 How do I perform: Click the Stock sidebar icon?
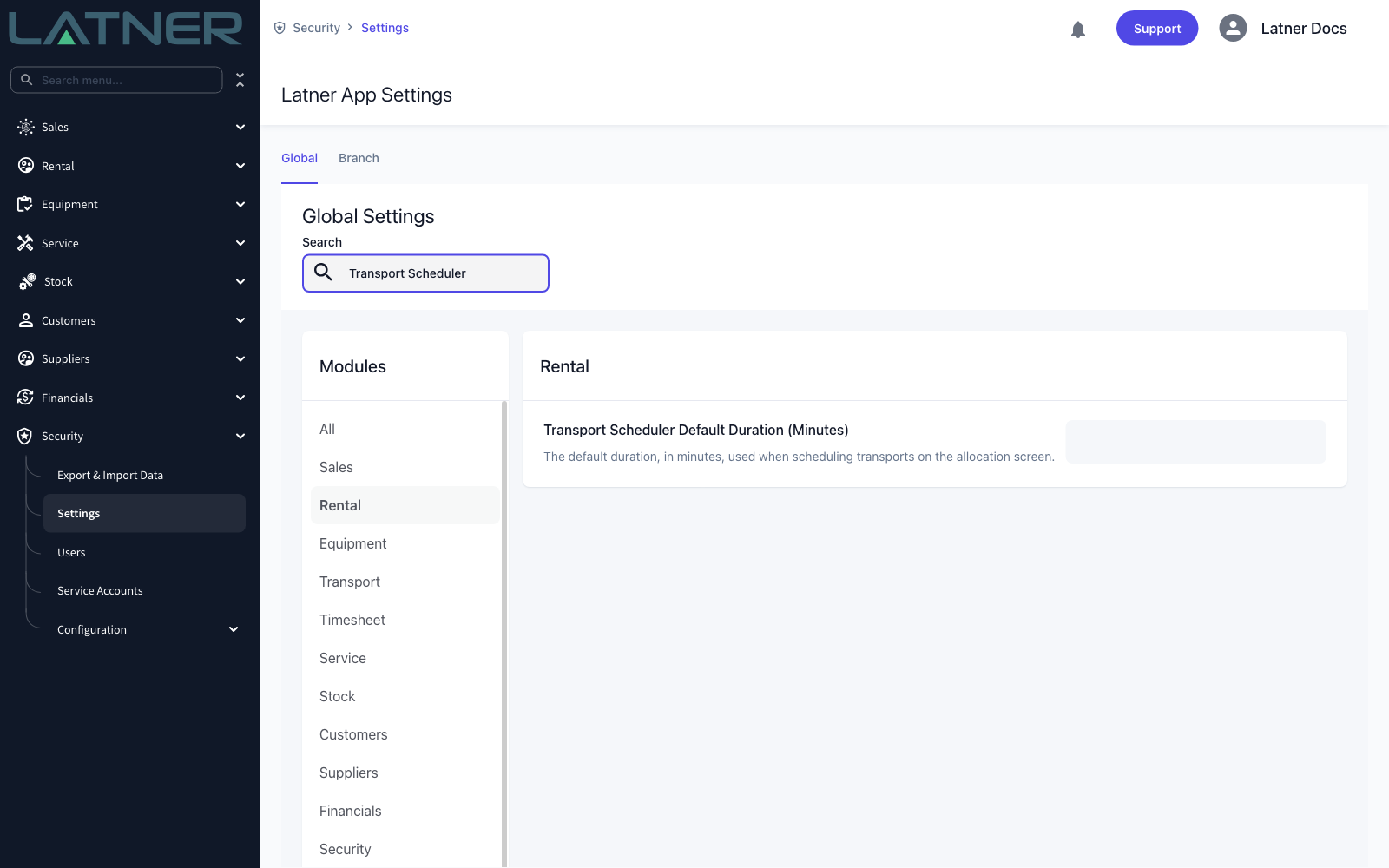coord(27,281)
